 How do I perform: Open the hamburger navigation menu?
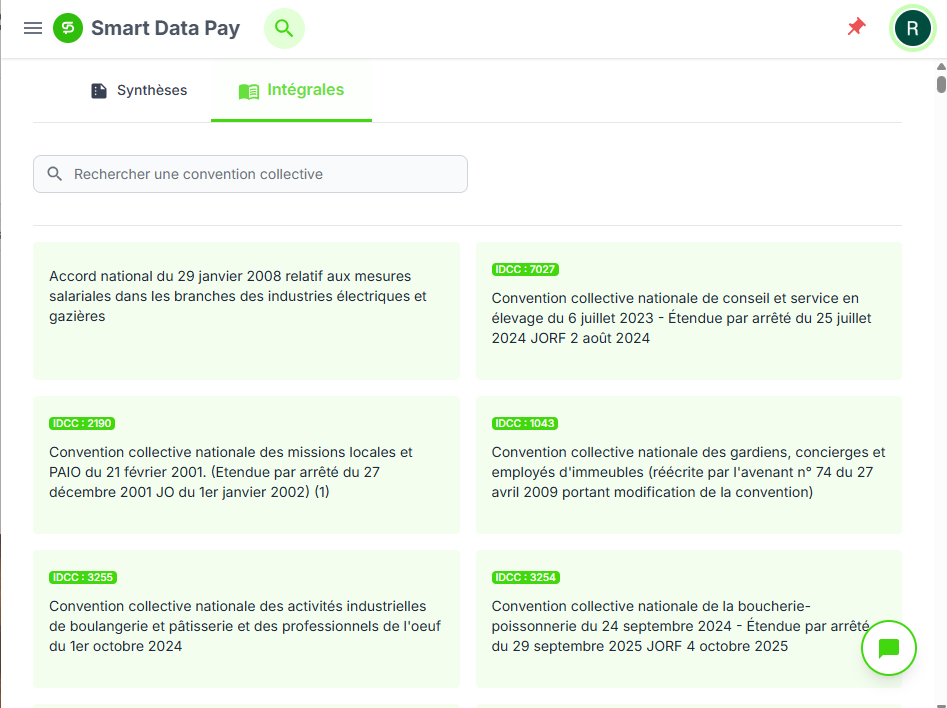pyautogui.click(x=33, y=28)
